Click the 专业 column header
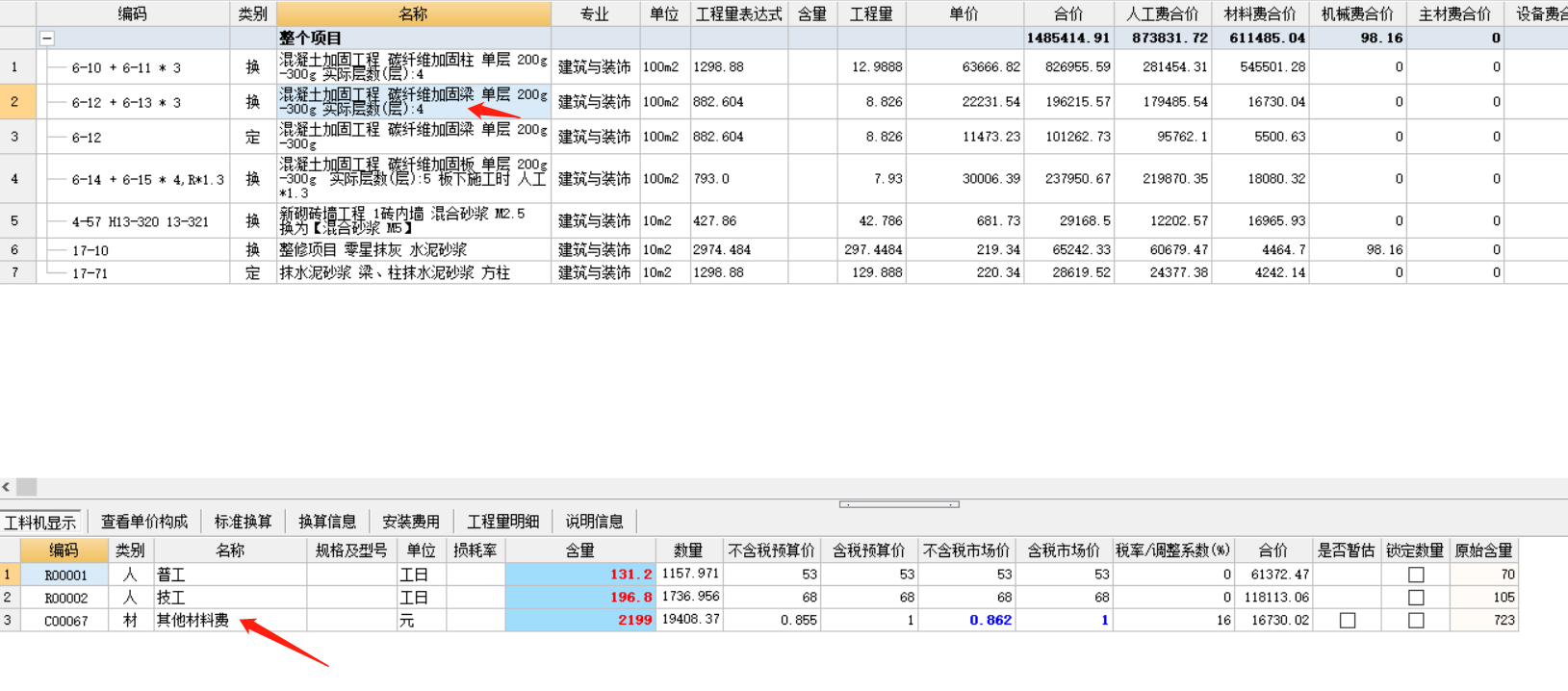 tap(594, 13)
